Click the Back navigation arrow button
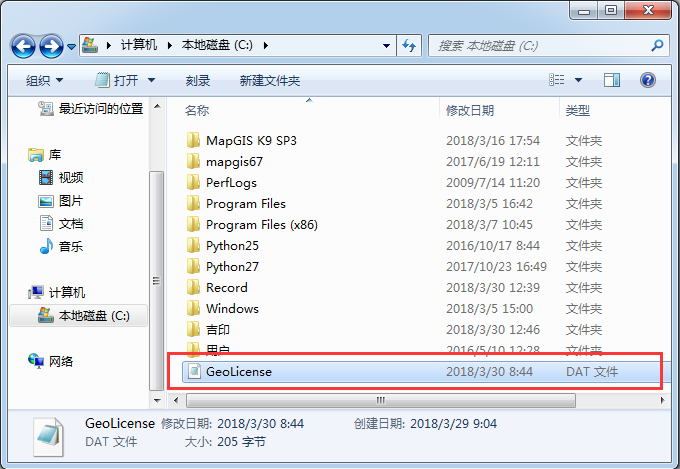The height and width of the screenshot is (469, 680). (x=24, y=46)
